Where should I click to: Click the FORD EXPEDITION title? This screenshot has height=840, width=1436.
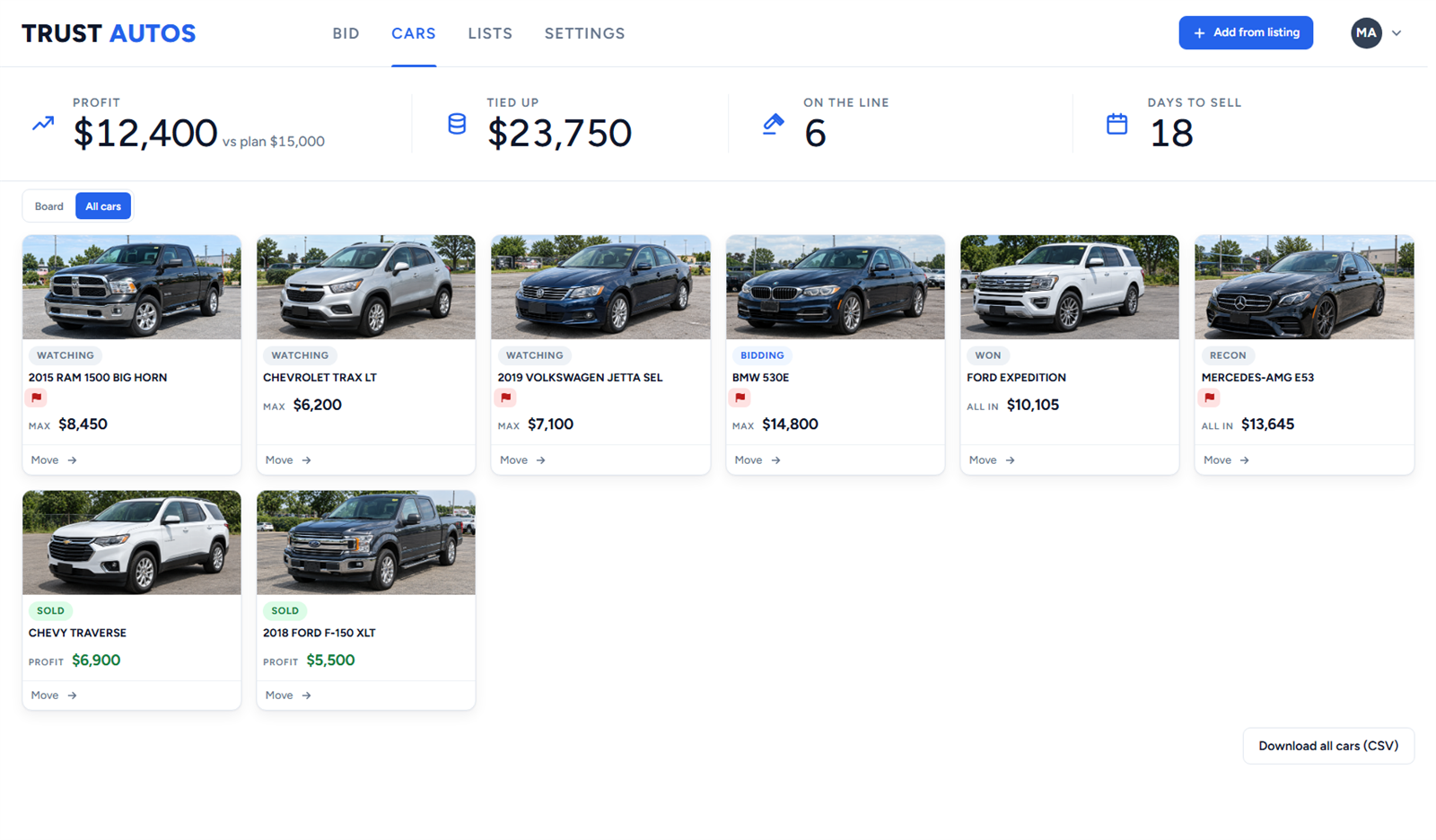pos(1017,378)
